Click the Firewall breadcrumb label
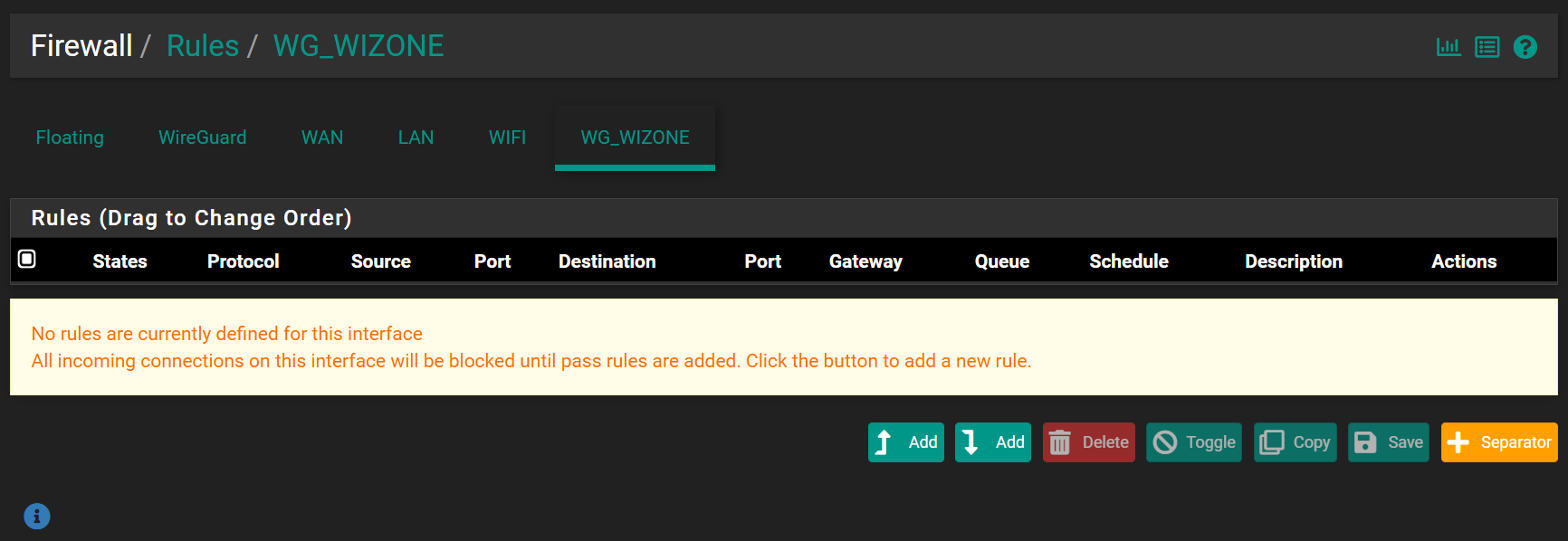The width and height of the screenshot is (1568, 541). (x=81, y=45)
